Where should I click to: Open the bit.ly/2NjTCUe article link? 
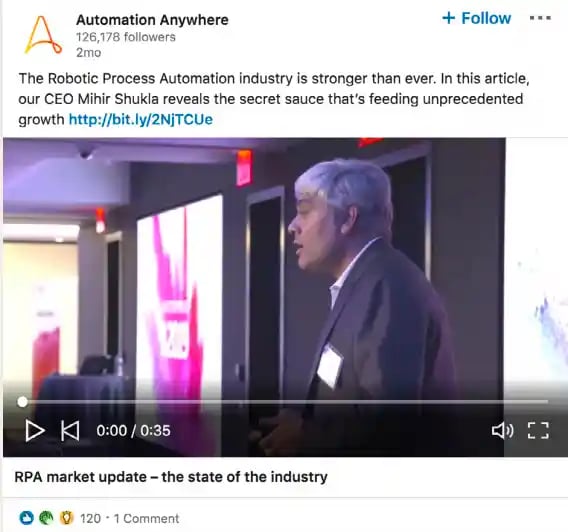141,119
